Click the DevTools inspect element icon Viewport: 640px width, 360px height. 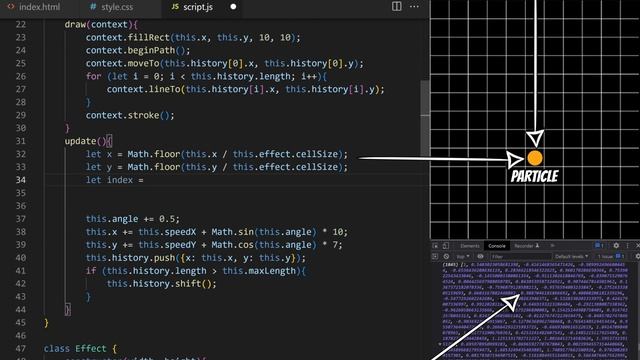435,246
